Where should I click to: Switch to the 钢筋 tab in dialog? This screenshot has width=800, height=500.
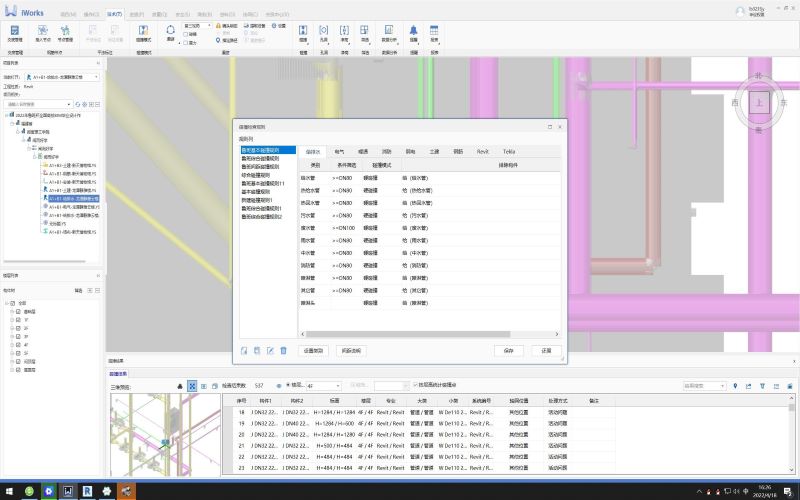pyautogui.click(x=458, y=152)
